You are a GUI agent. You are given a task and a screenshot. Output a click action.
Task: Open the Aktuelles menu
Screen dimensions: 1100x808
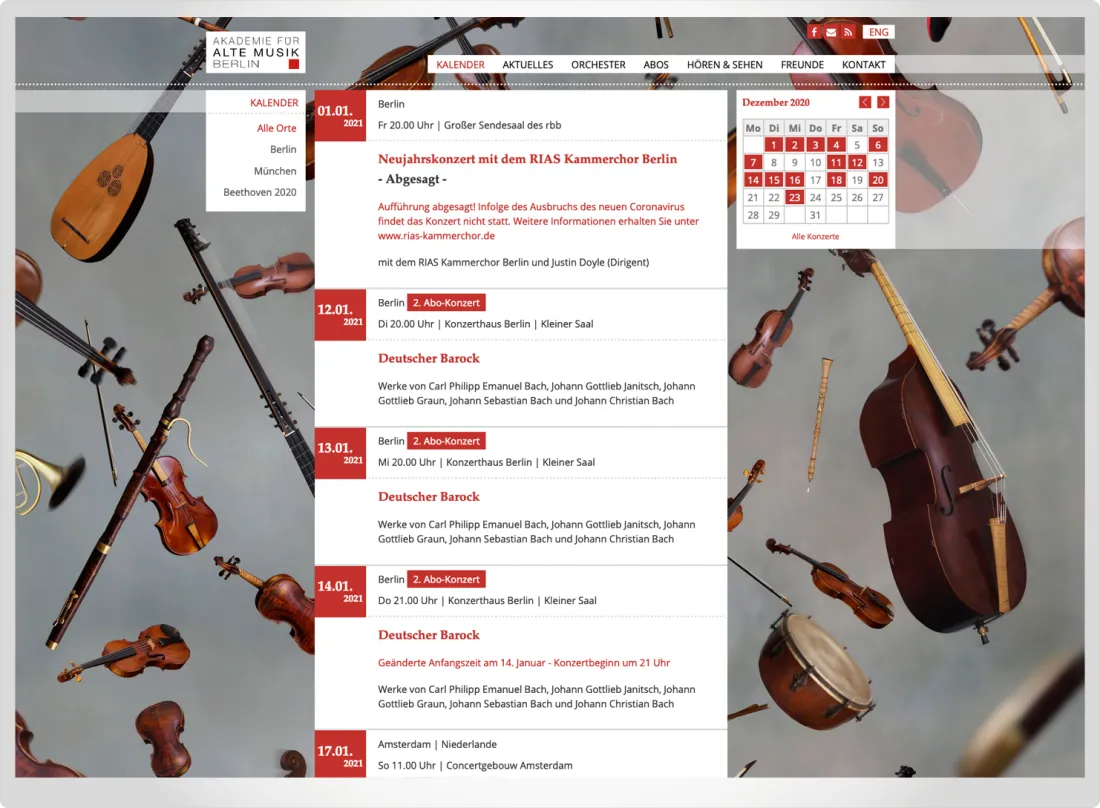[528, 65]
